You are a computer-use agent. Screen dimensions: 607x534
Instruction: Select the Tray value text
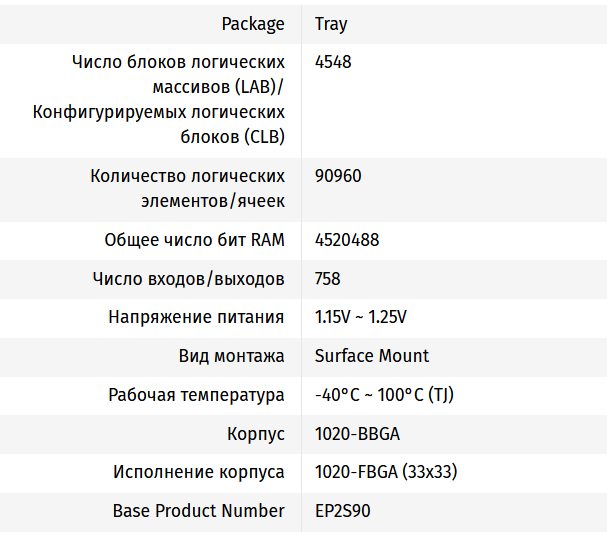point(331,24)
